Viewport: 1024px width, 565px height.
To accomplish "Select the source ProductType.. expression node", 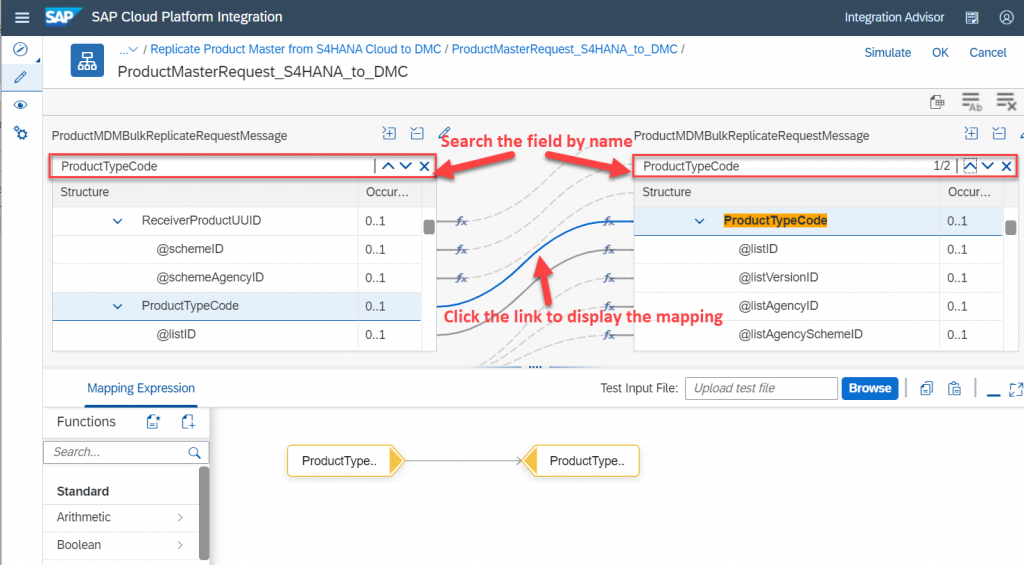I will point(345,461).
